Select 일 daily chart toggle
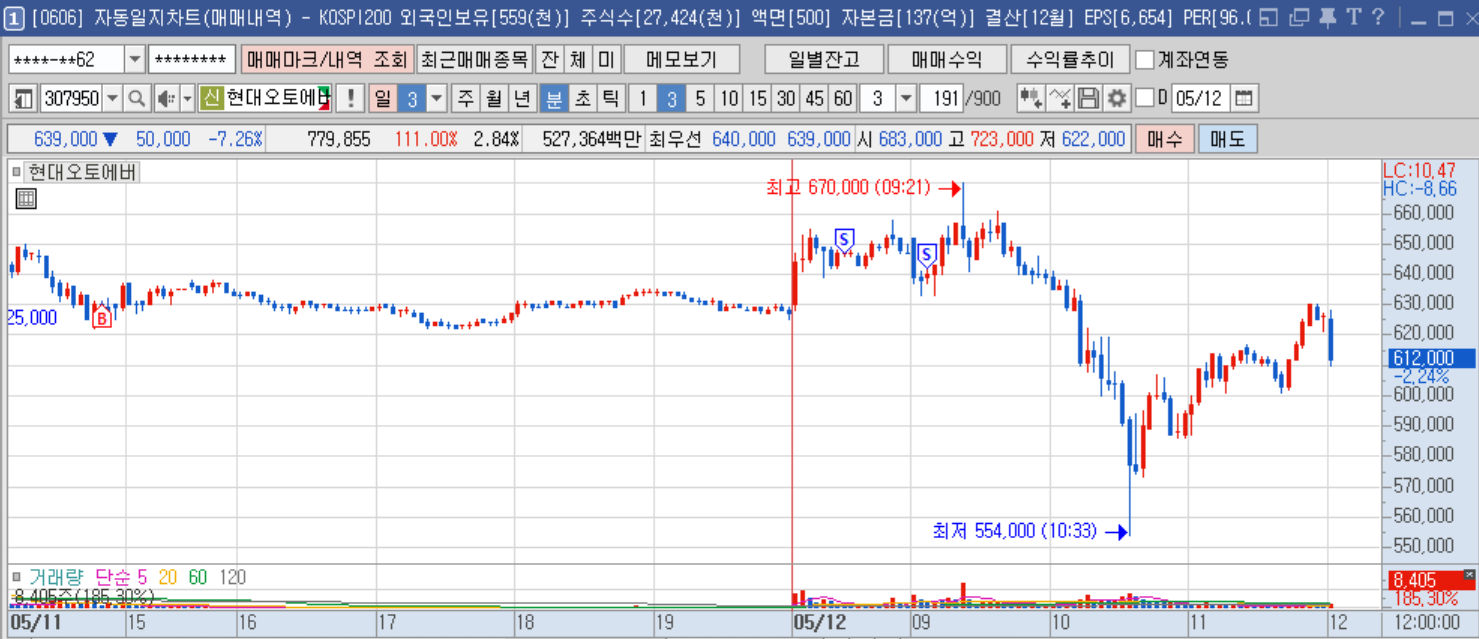The image size is (1479, 639). tap(383, 98)
